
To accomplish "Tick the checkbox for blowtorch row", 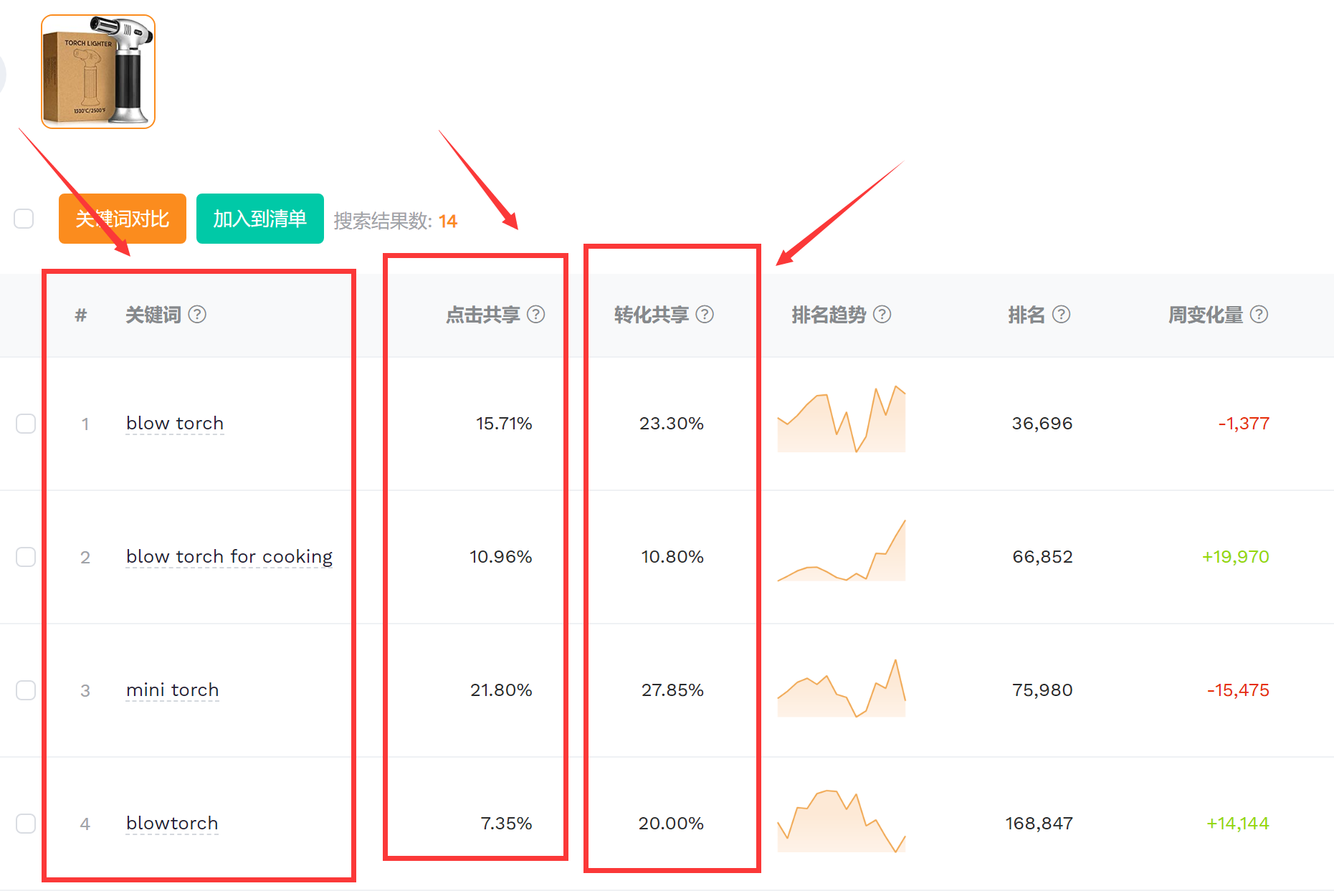I will [26, 824].
